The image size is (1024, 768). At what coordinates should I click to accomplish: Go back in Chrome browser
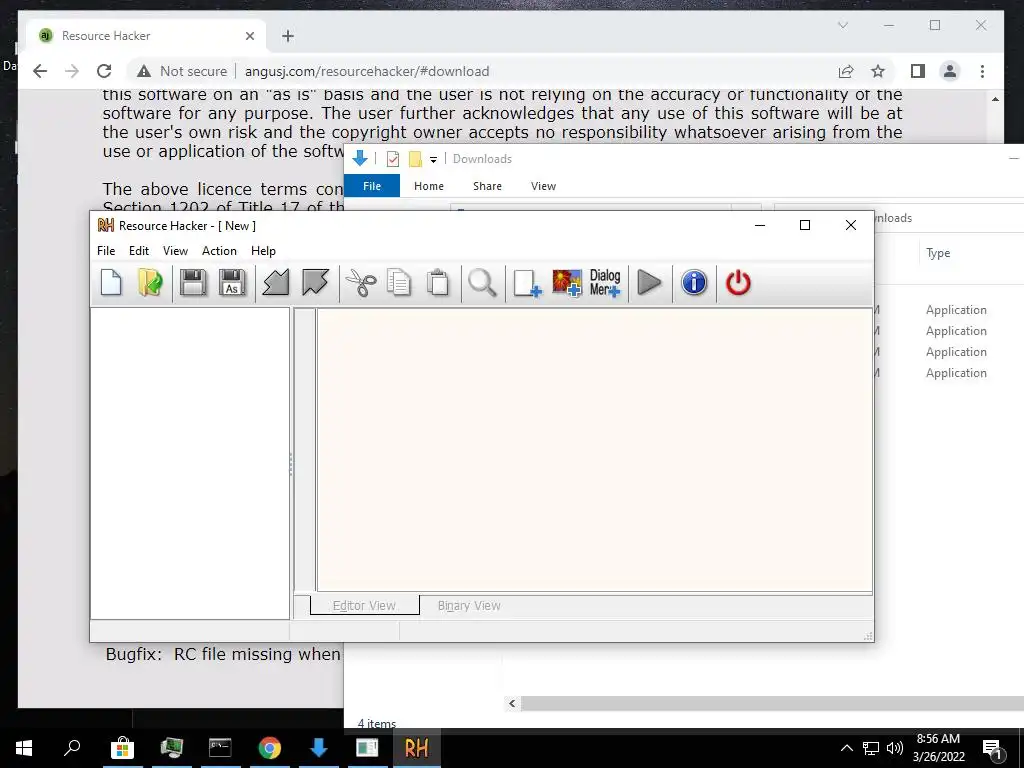pyautogui.click(x=40, y=71)
